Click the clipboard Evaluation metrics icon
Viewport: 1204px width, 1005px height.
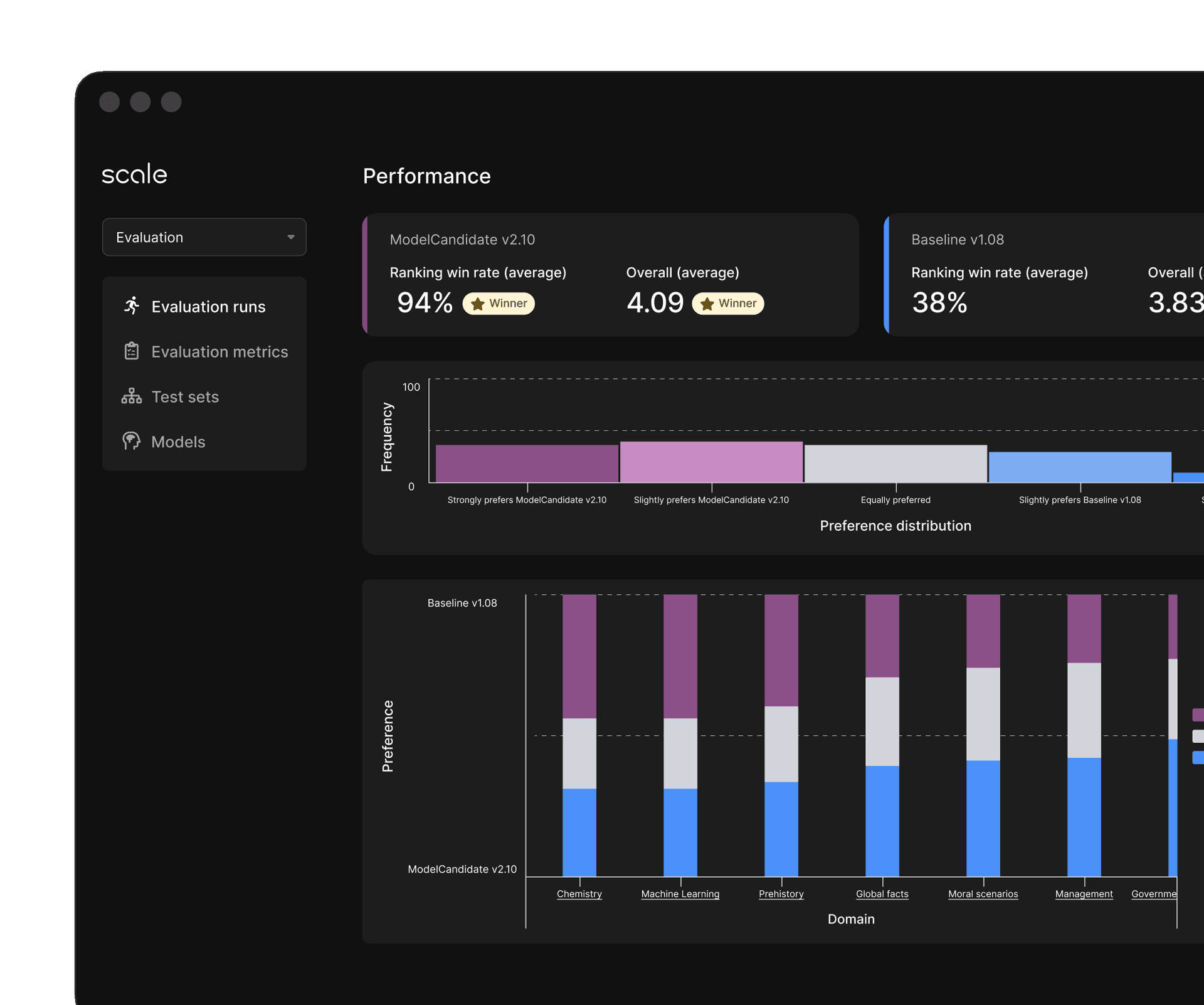point(132,351)
